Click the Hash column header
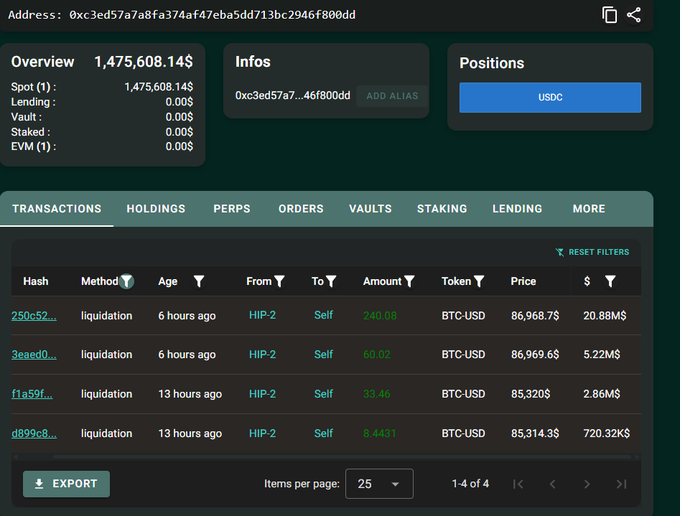The width and height of the screenshot is (680, 516). [36, 281]
